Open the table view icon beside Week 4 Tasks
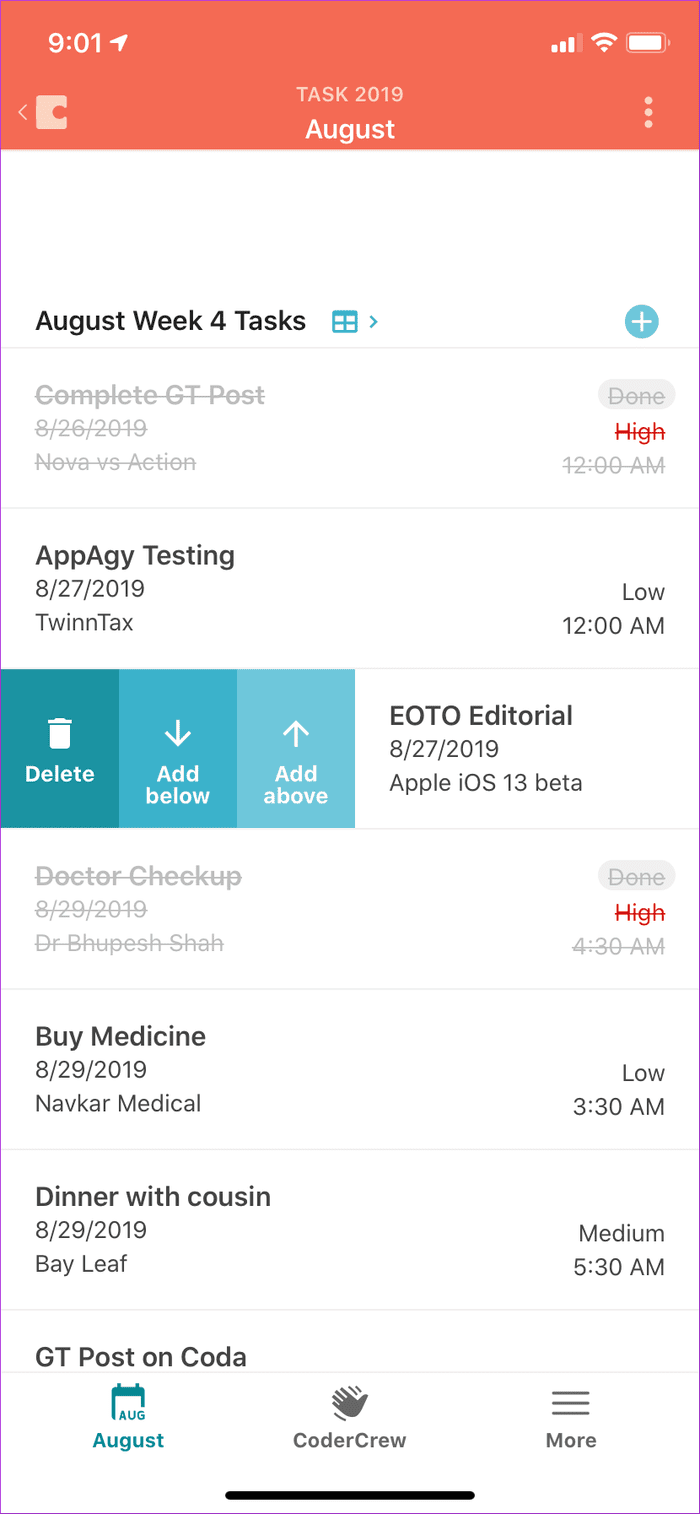 coord(344,322)
